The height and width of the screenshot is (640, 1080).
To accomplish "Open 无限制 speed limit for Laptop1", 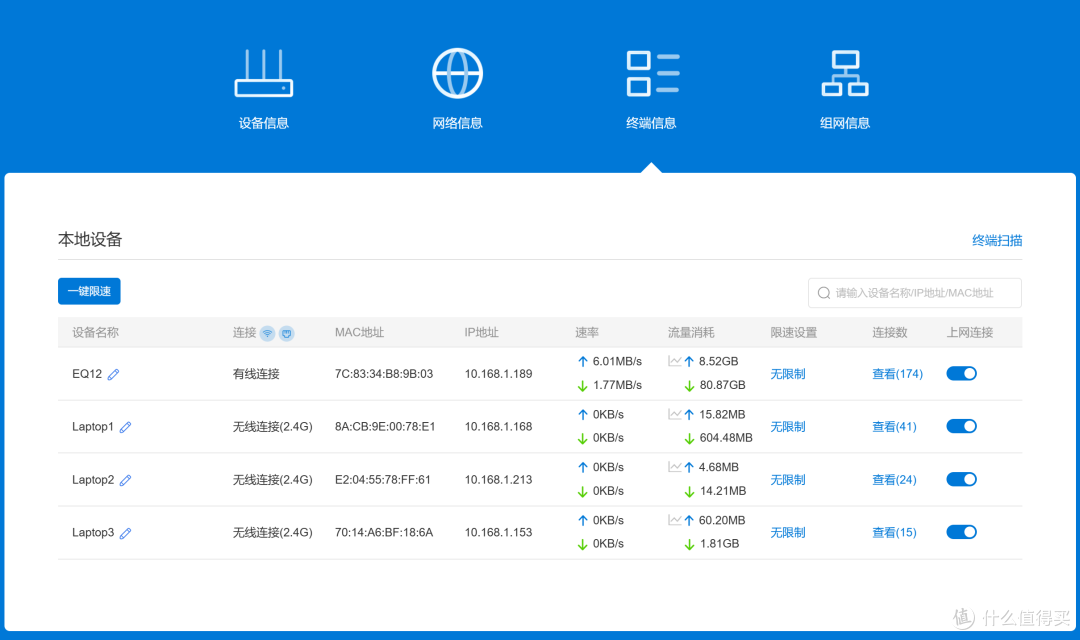I will (x=788, y=427).
